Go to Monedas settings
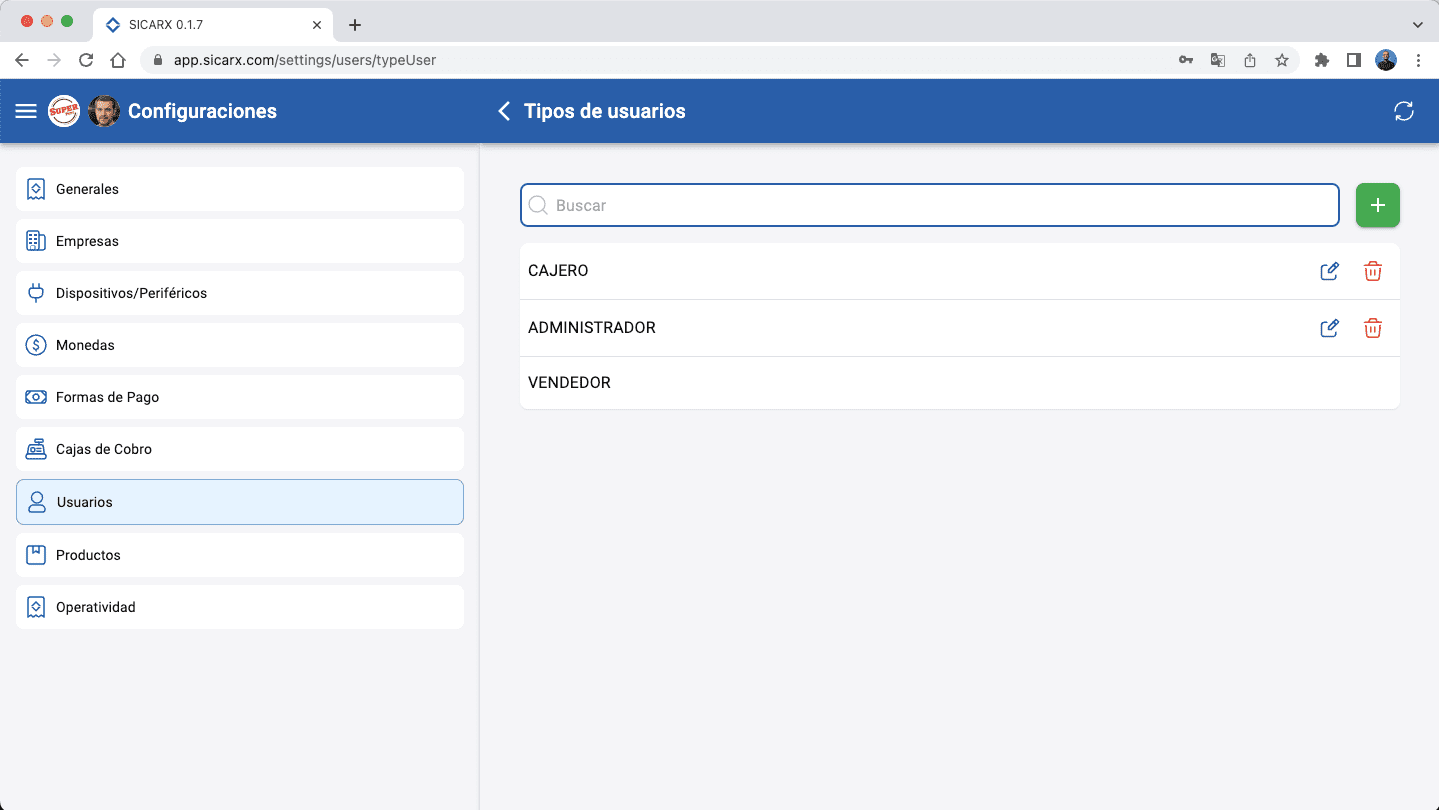 pyautogui.click(x=240, y=345)
